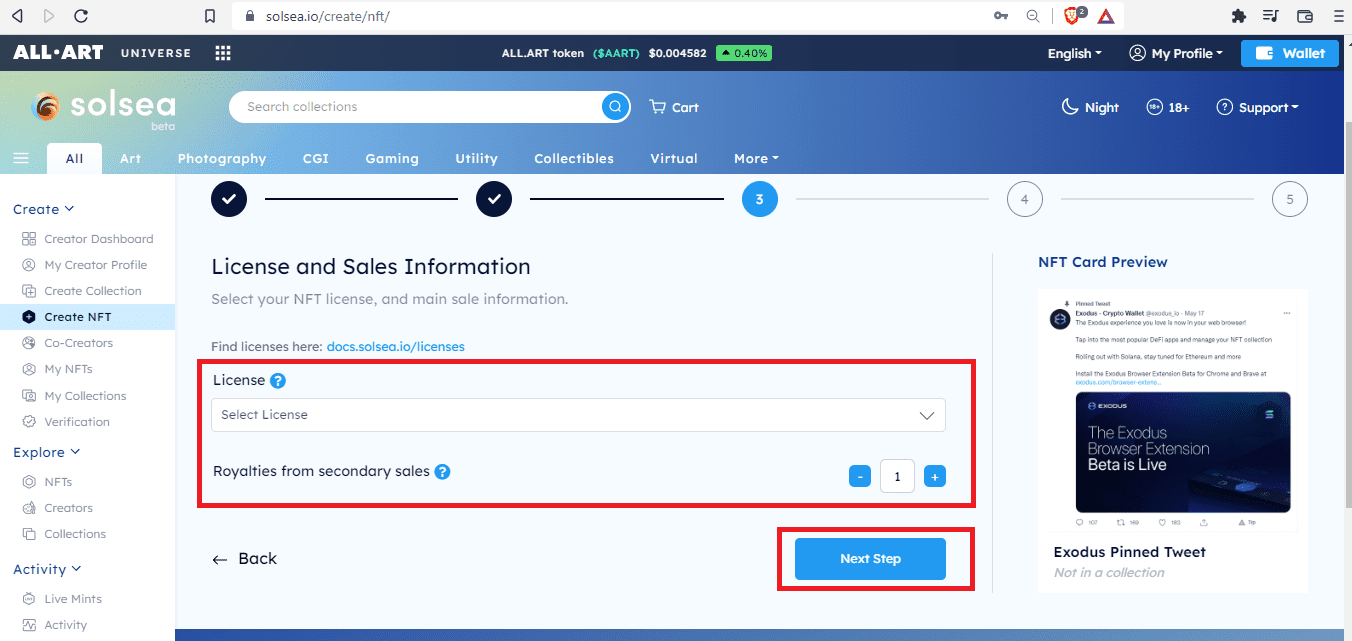Open the Select License dropdown
Viewport: 1352px width, 641px height.
tap(578, 415)
